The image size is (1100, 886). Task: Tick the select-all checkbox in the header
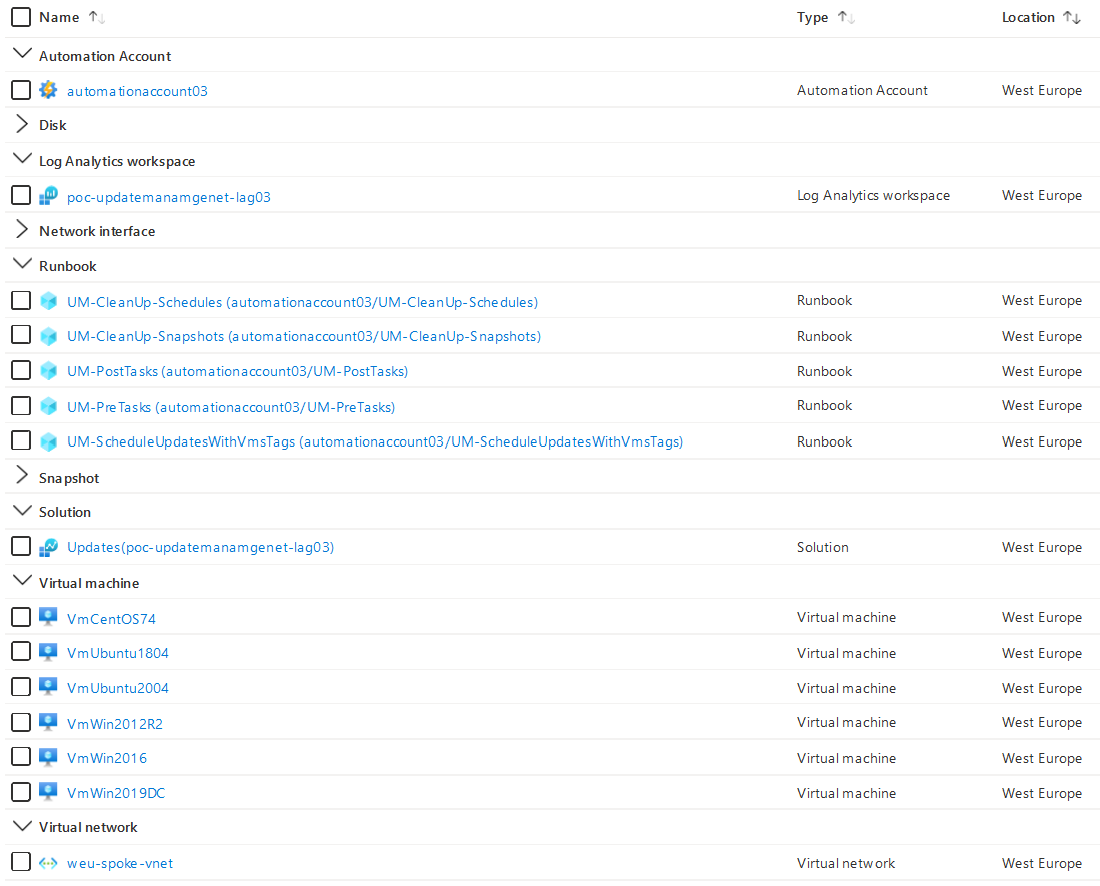pos(21,17)
